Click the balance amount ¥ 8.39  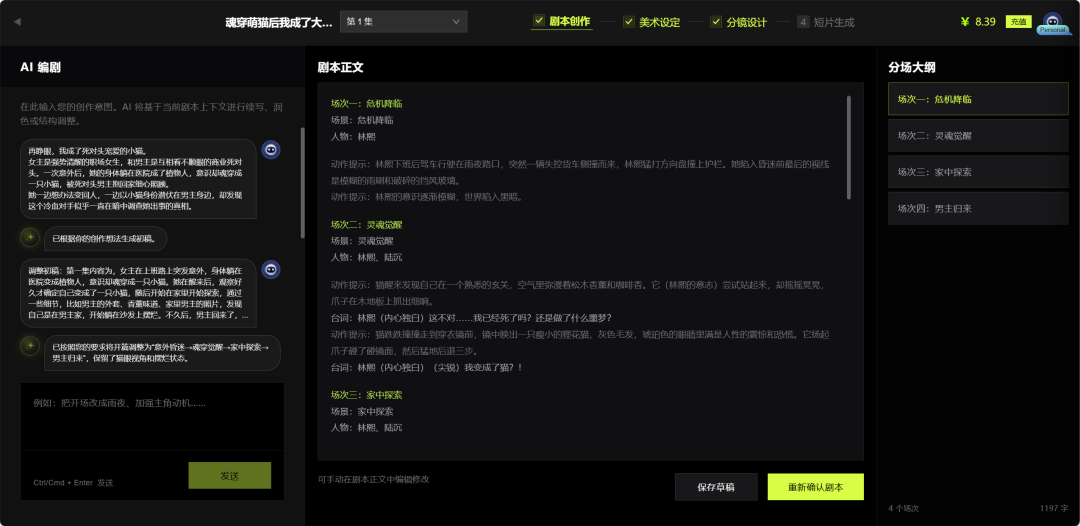coord(978,22)
